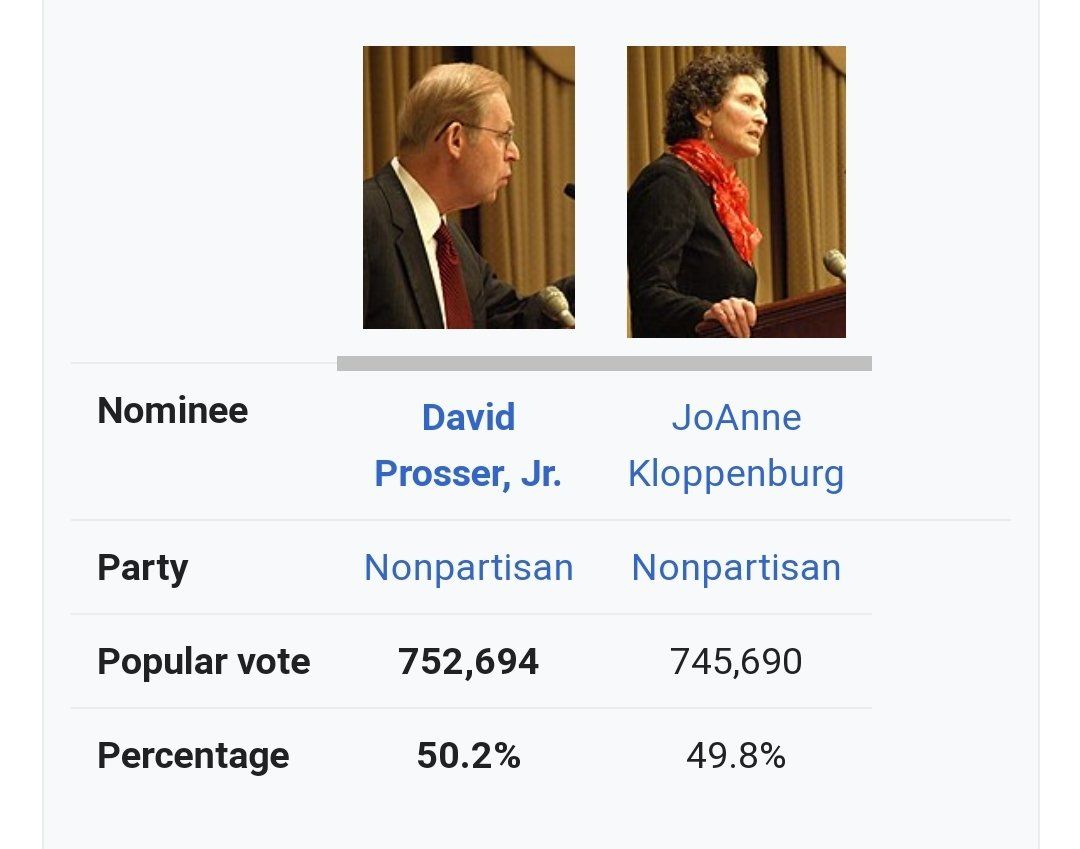Image resolution: width=1080 pixels, height=849 pixels.
Task: Select the Party row header
Action: 142,567
